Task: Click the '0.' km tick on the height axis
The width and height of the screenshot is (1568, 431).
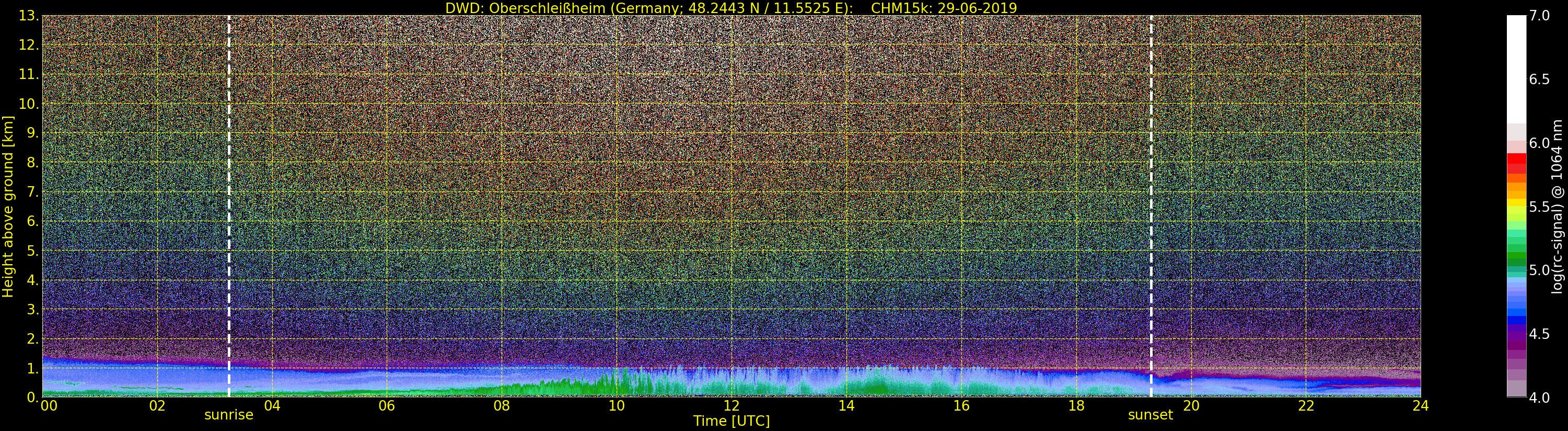Action: (x=32, y=397)
